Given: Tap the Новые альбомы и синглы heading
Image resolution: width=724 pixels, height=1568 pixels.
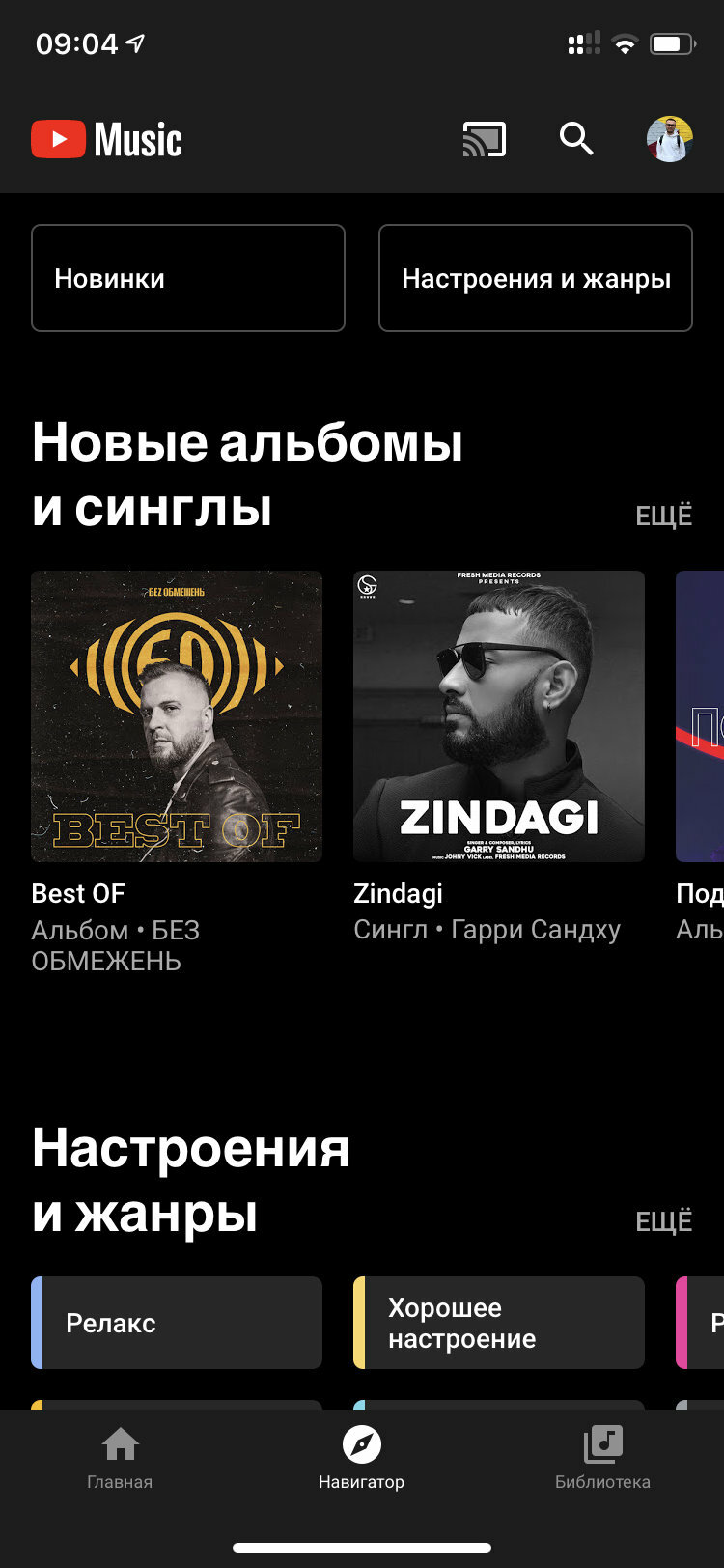Looking at the screenshot, I should [x=248, y=475].
